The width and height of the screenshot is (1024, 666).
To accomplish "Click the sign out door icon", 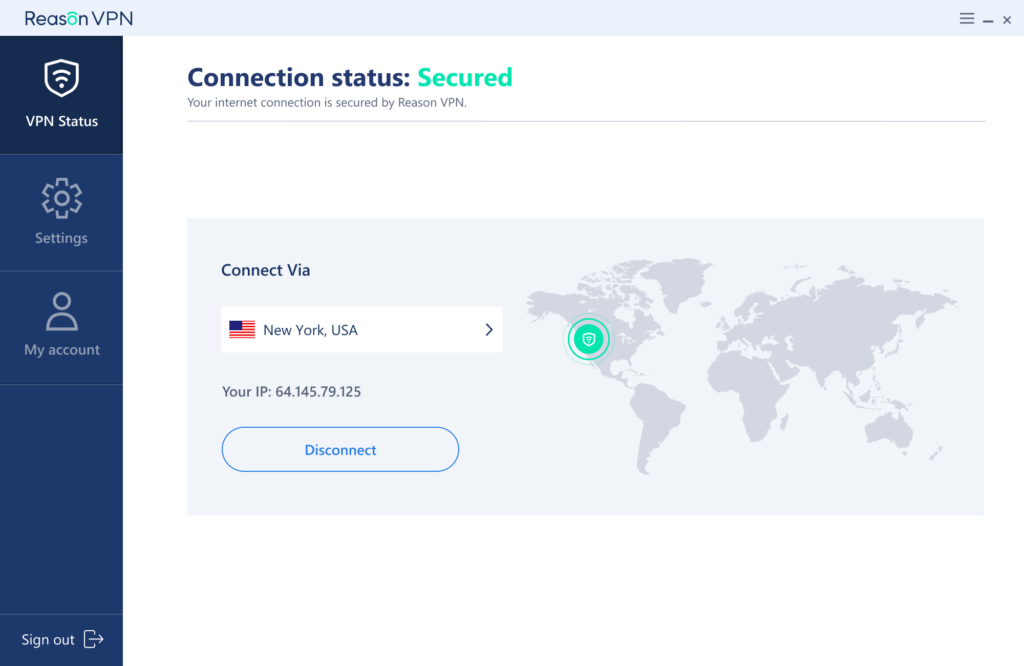I will tap(93, 639).
